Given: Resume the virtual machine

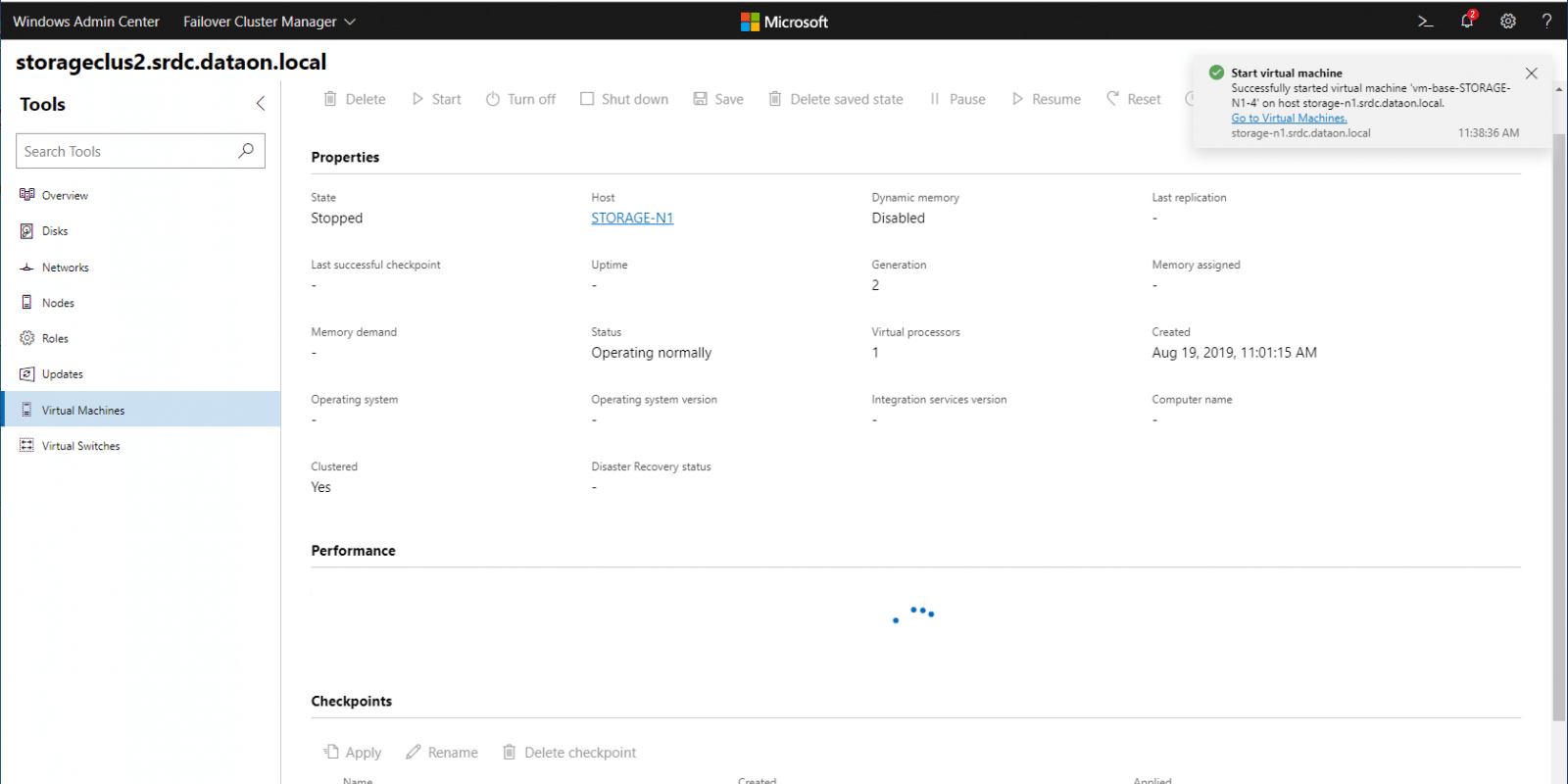Looking at the screenshot, I should pyautogui.click(x=1046, y=99).
